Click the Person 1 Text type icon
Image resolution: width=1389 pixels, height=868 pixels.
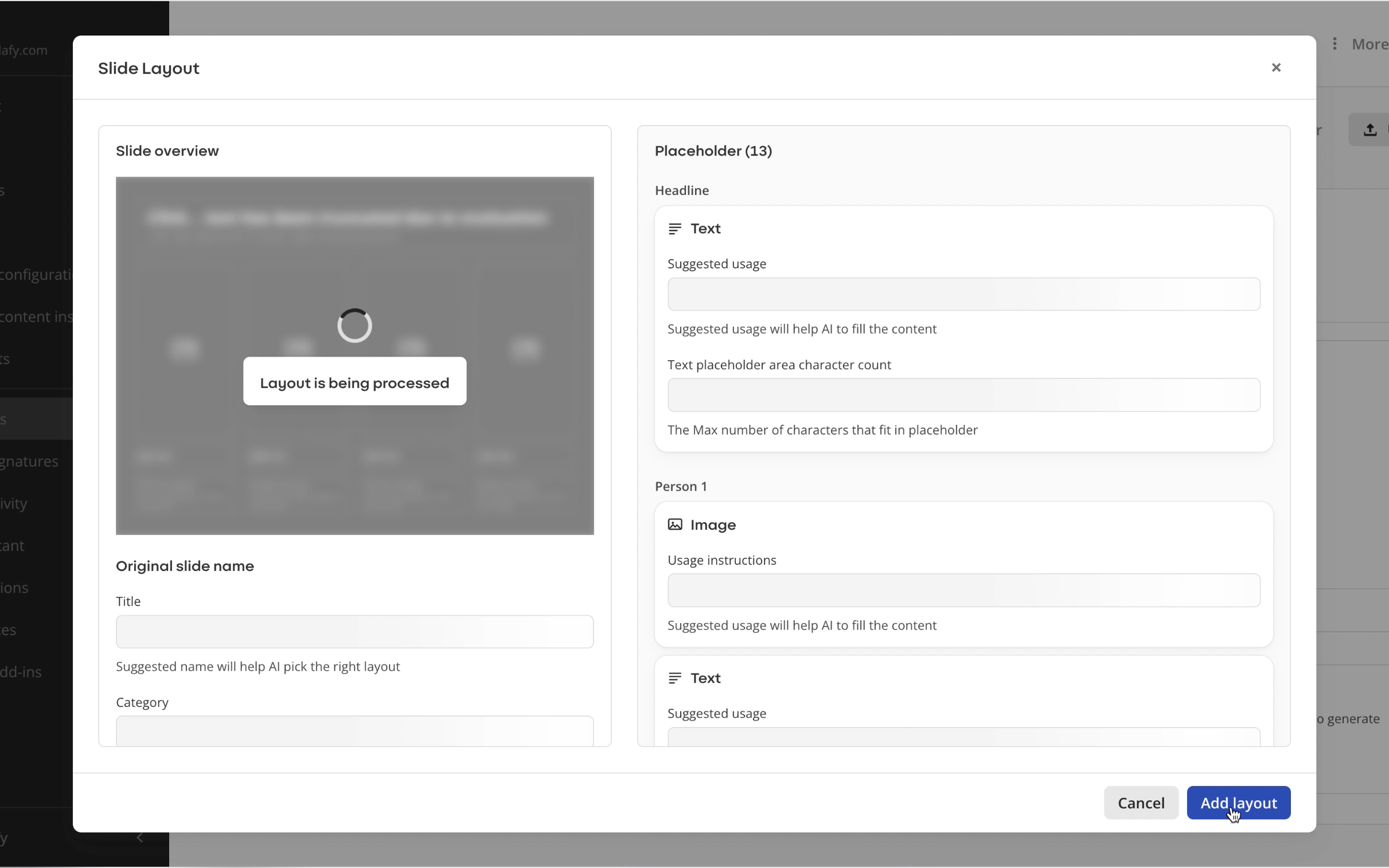674,678
